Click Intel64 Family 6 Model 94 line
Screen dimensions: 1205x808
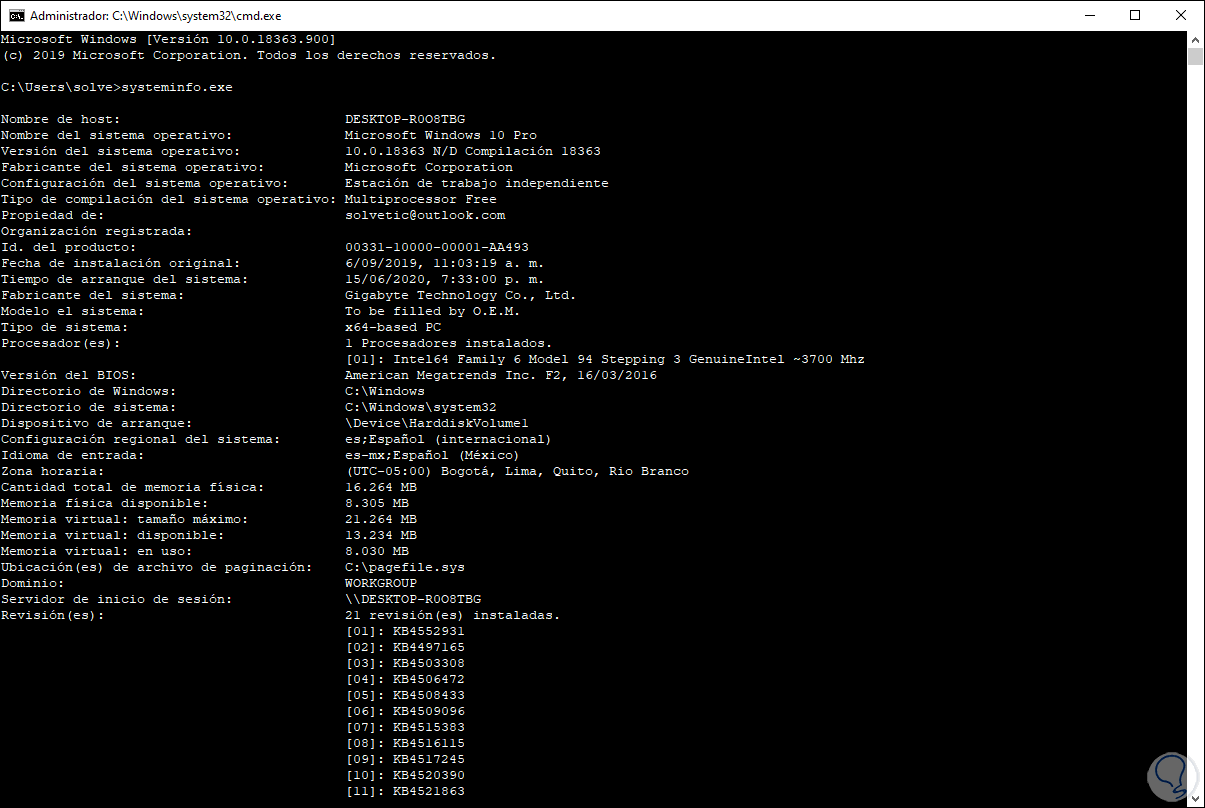coord(605,359)
